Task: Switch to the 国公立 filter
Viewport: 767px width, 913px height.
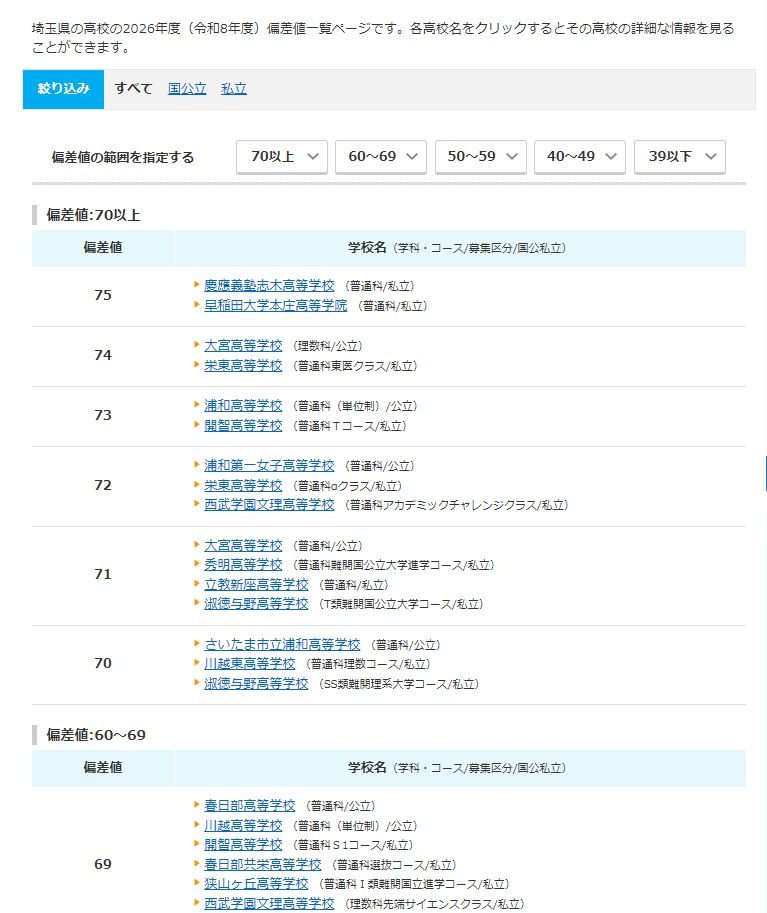Action: (x=187, y=89)
